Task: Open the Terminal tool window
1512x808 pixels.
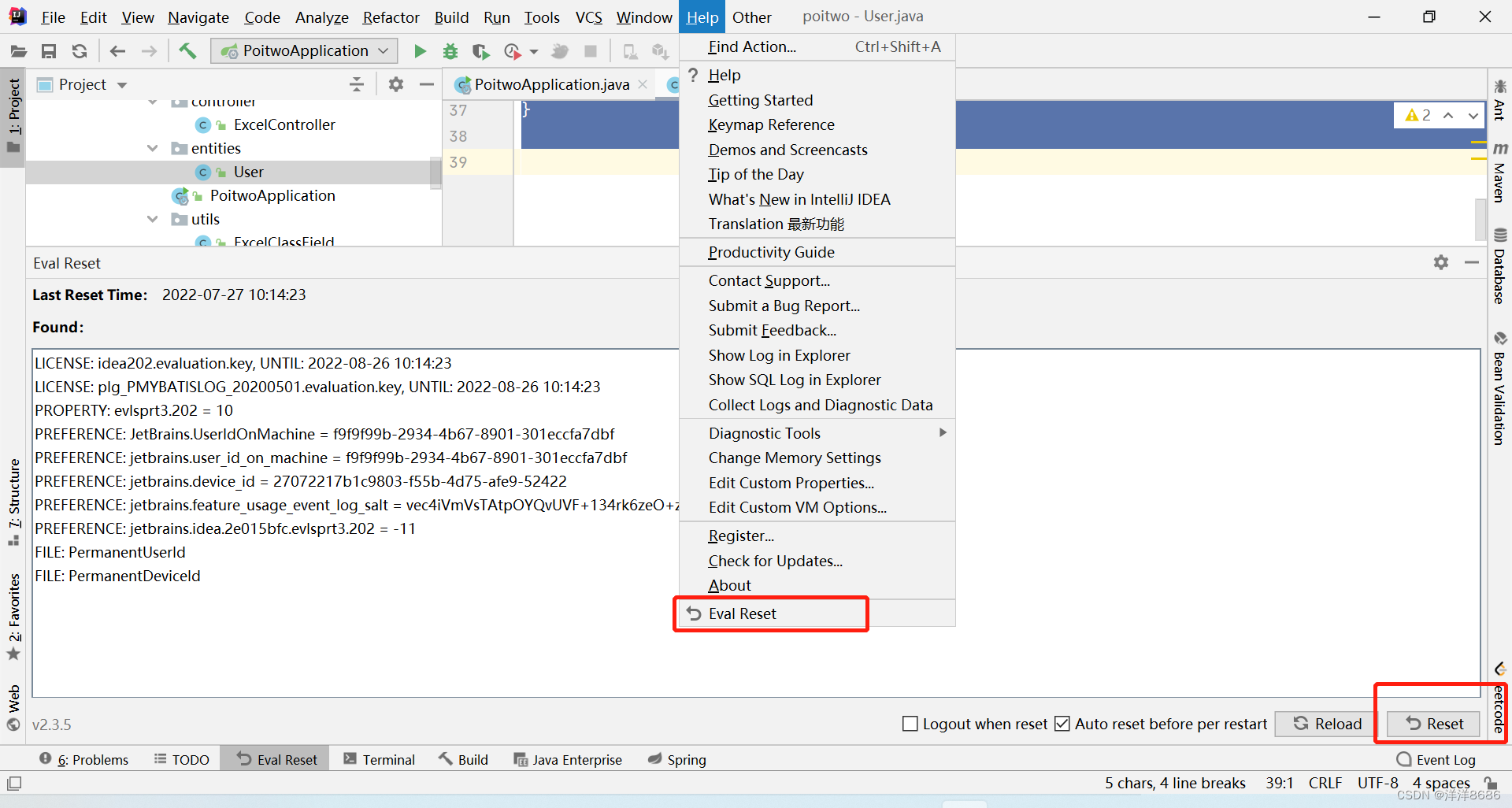Action: (x=379, y=759)
